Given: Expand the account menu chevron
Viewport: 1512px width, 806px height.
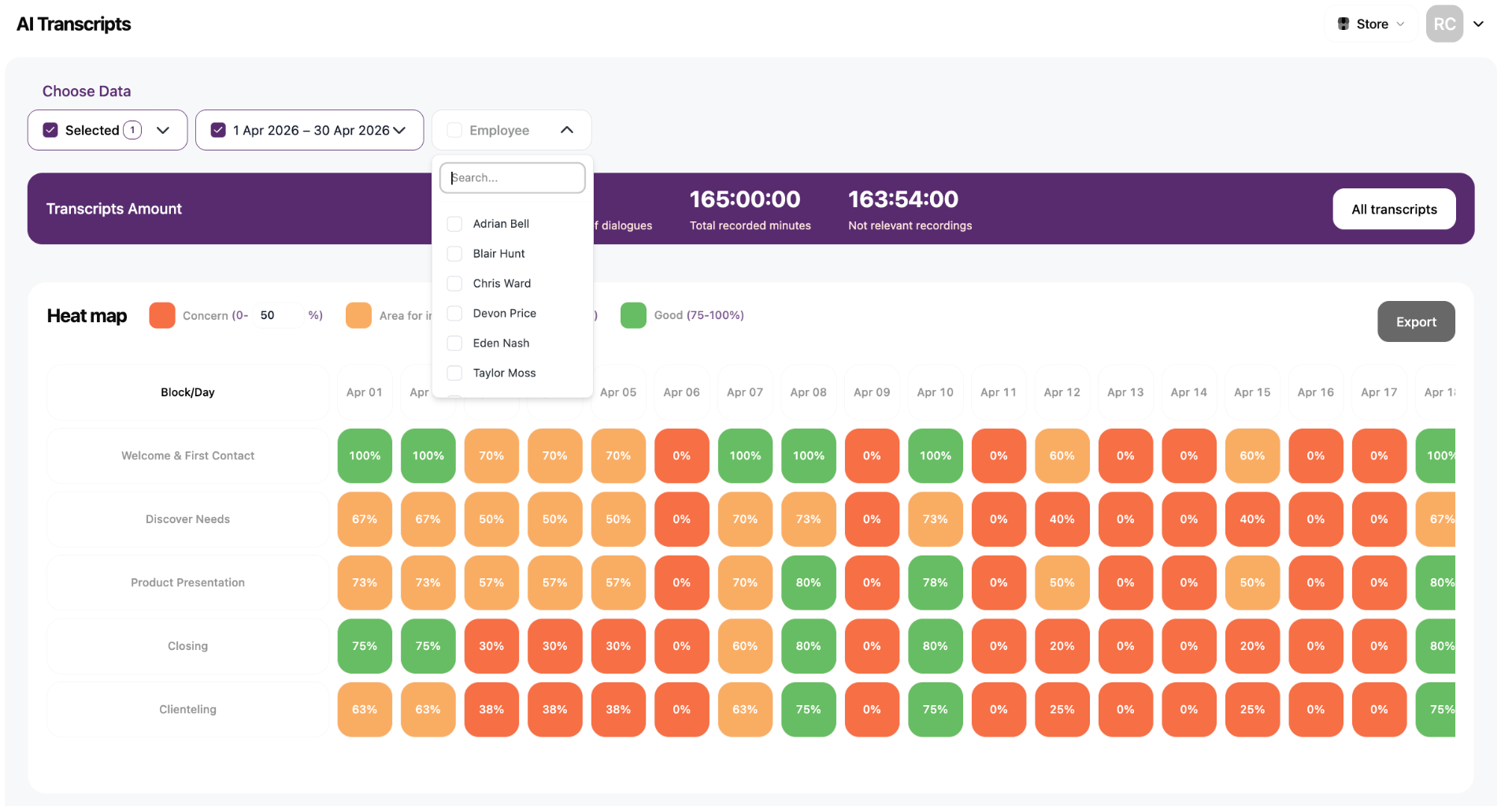Looking at the screenshot, I should pos(1479,24).
